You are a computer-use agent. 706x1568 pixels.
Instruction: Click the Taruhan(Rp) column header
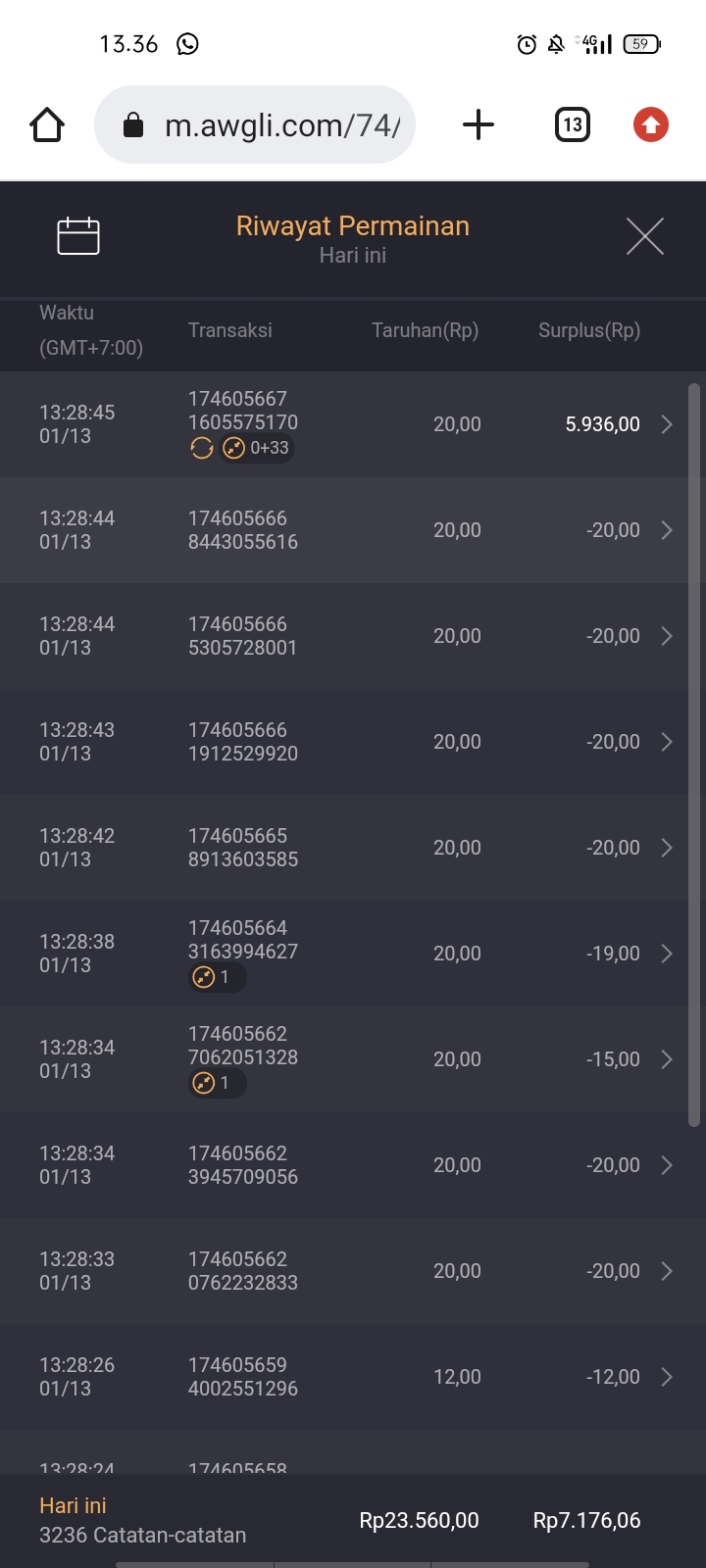[425, 330]
